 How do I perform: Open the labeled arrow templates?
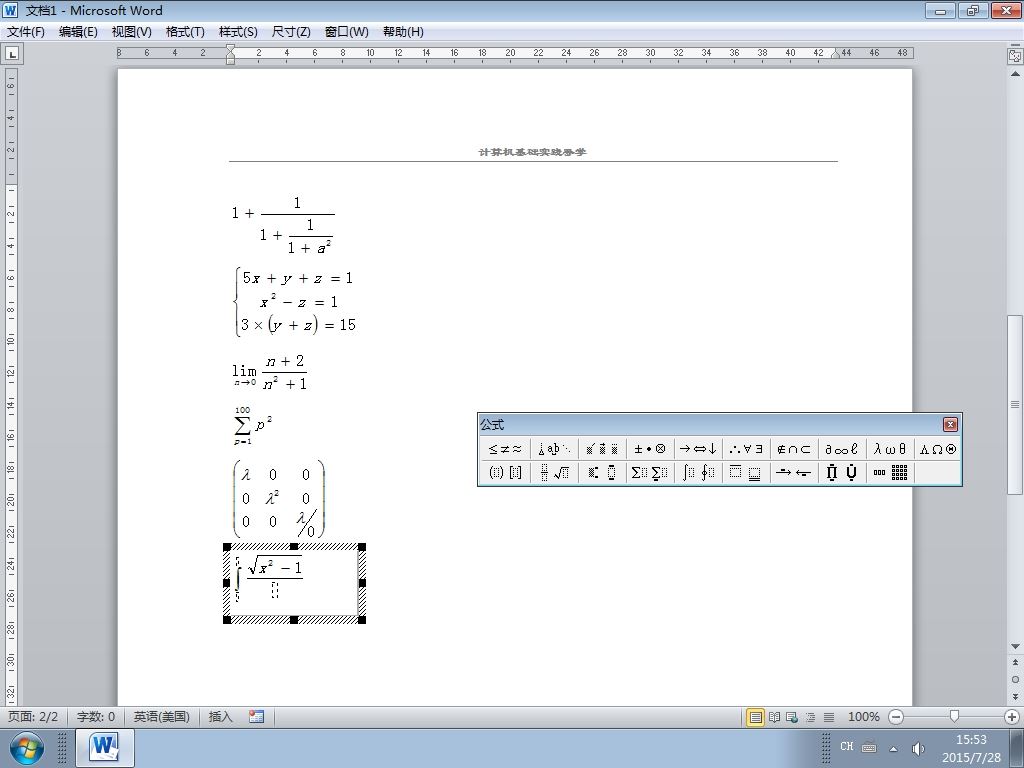793,472
